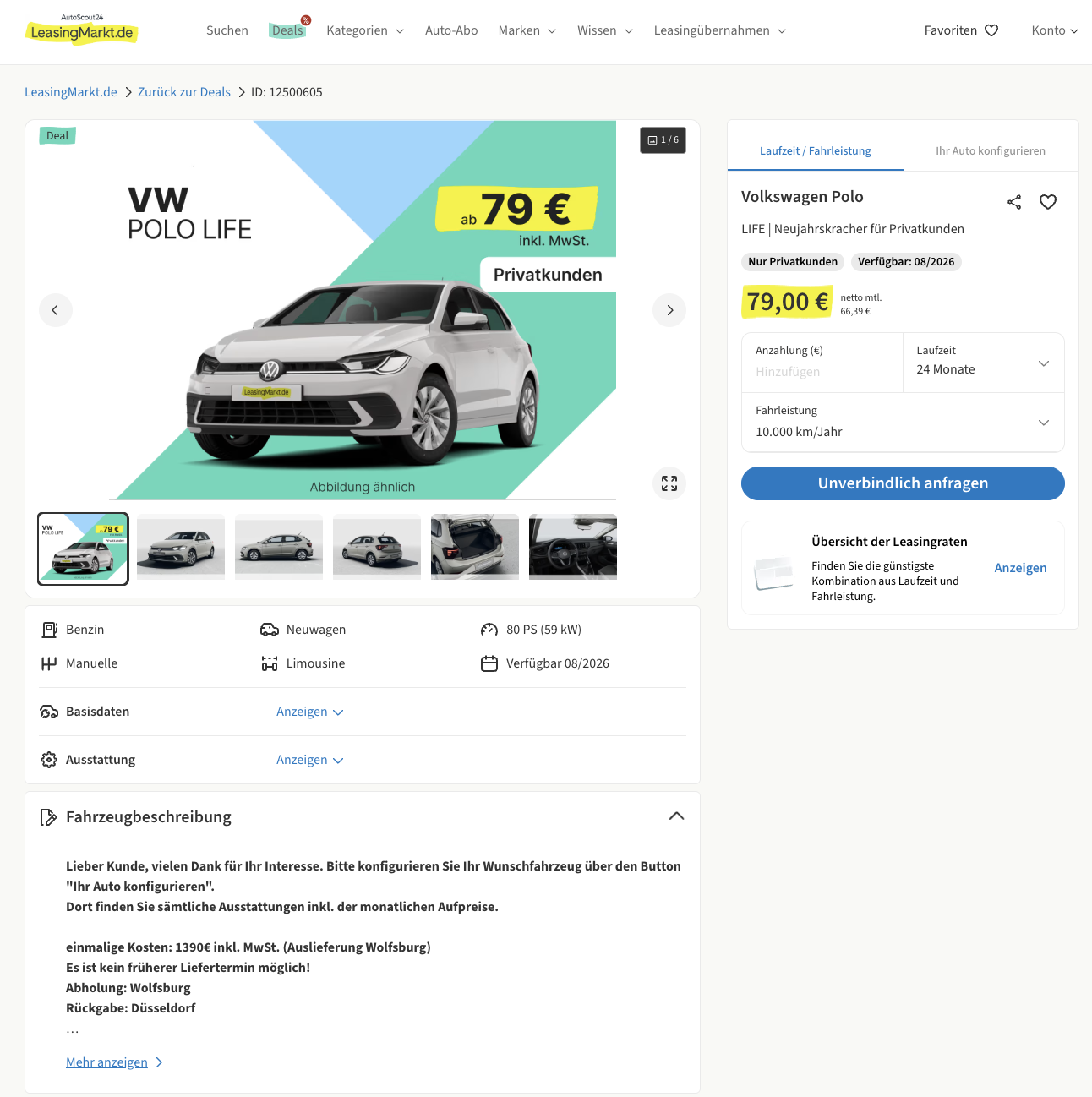This screenshot has height=1097, width=1092.
Task: Switch to Ihr Auto konfigurieren tab
Action: tap(991, 150)
